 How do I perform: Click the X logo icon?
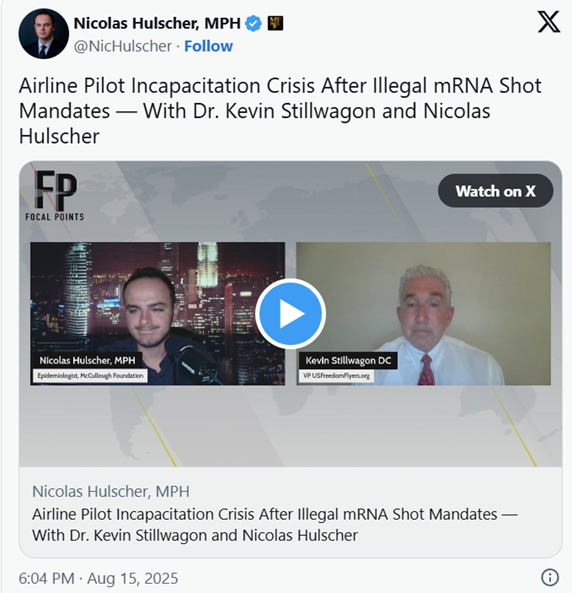tap(549, 22)
